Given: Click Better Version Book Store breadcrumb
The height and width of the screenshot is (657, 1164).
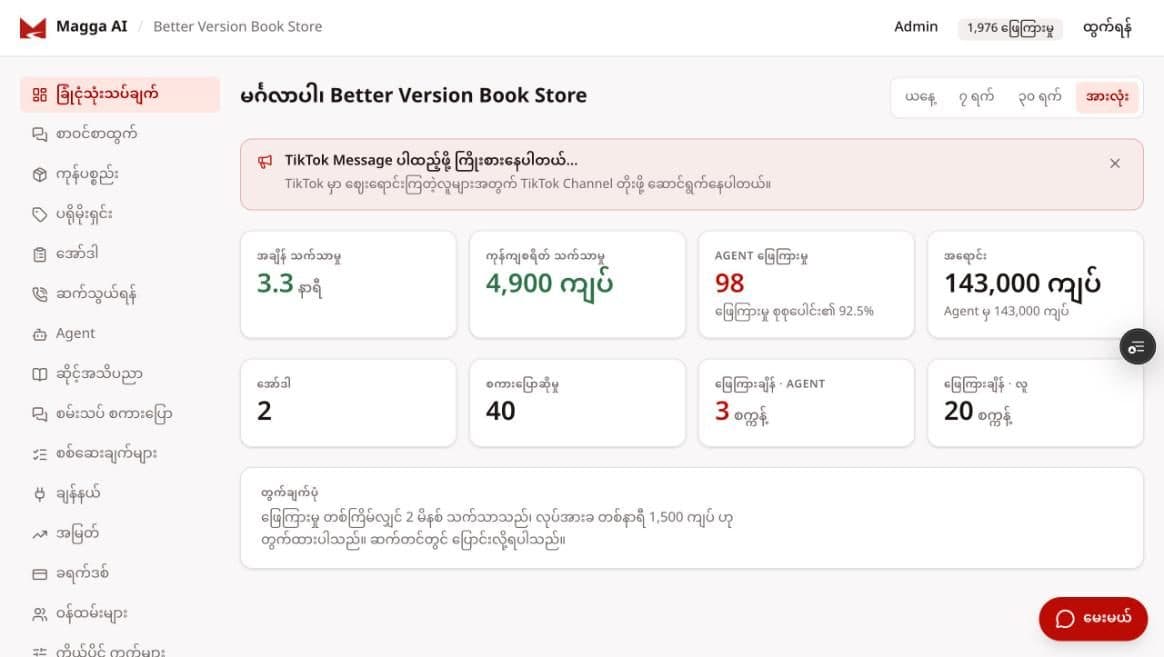Looking at the screenshot, I should click(238, 27).
